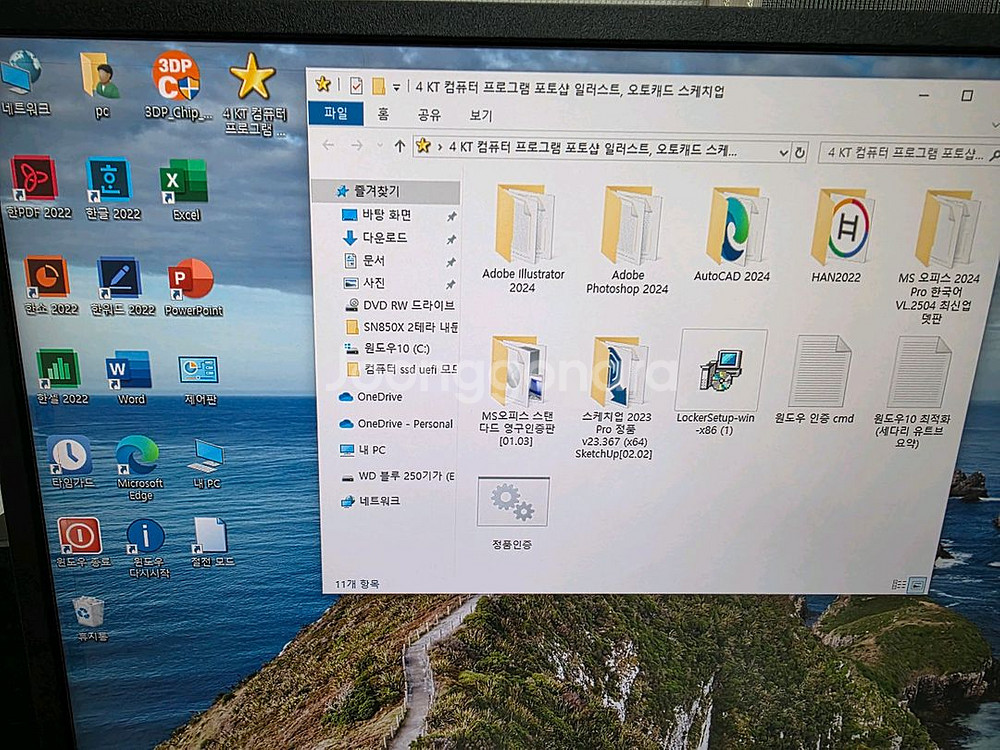Go up one folder level arrow

[400, 146]
